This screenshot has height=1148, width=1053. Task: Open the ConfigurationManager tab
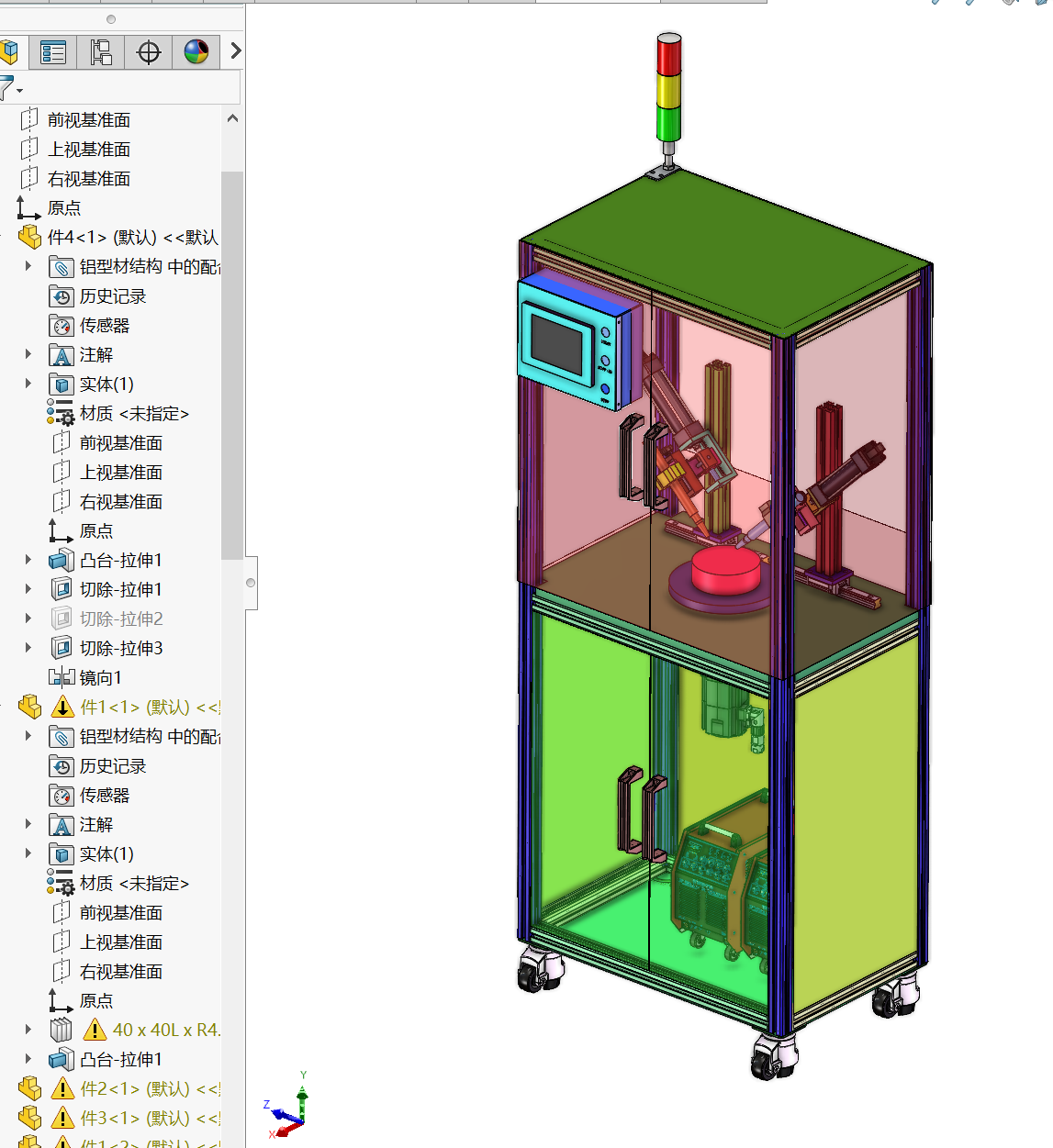[101, 52]
